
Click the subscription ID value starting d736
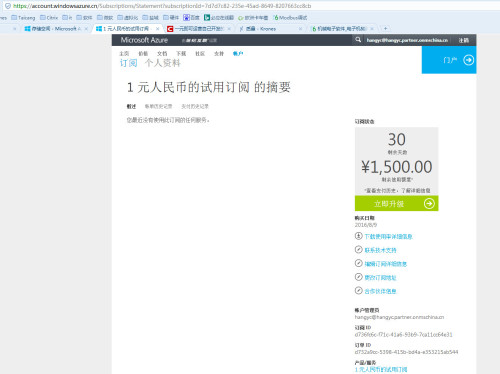tap(404, 335)
